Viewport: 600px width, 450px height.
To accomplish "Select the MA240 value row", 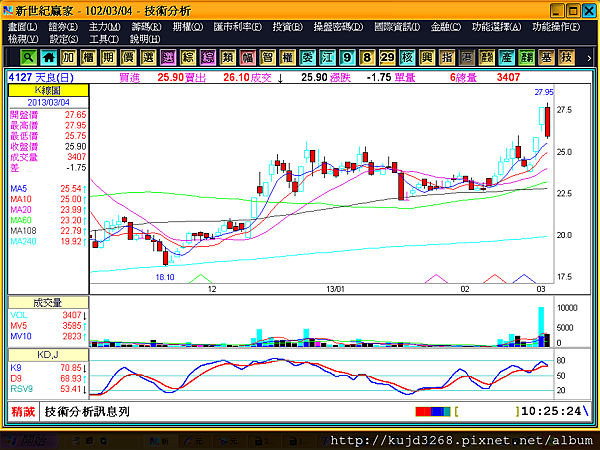I will (48, 241).
